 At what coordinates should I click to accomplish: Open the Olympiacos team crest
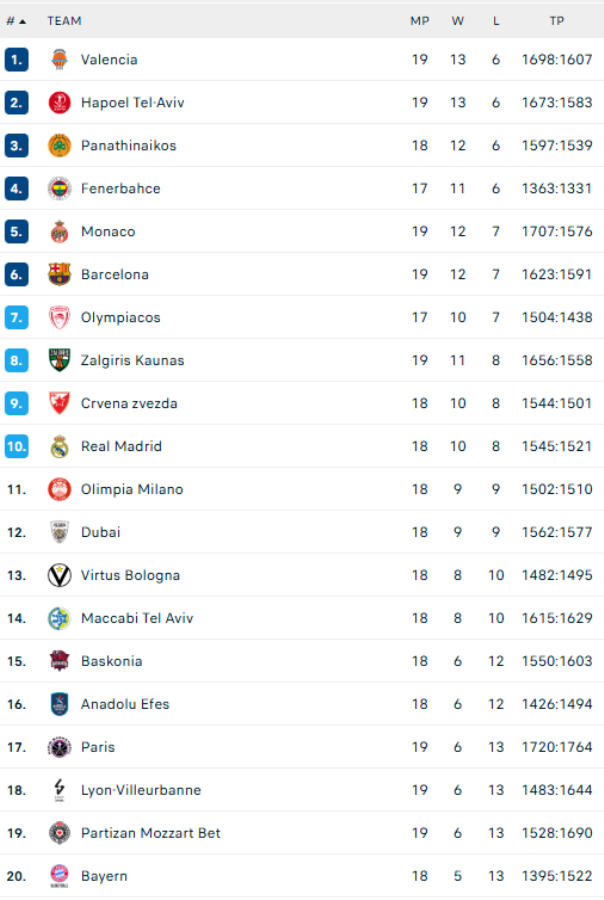[x=60, y=317]
